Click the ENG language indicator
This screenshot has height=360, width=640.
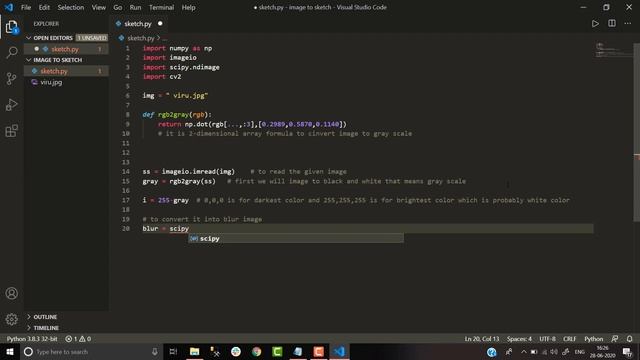580,351
